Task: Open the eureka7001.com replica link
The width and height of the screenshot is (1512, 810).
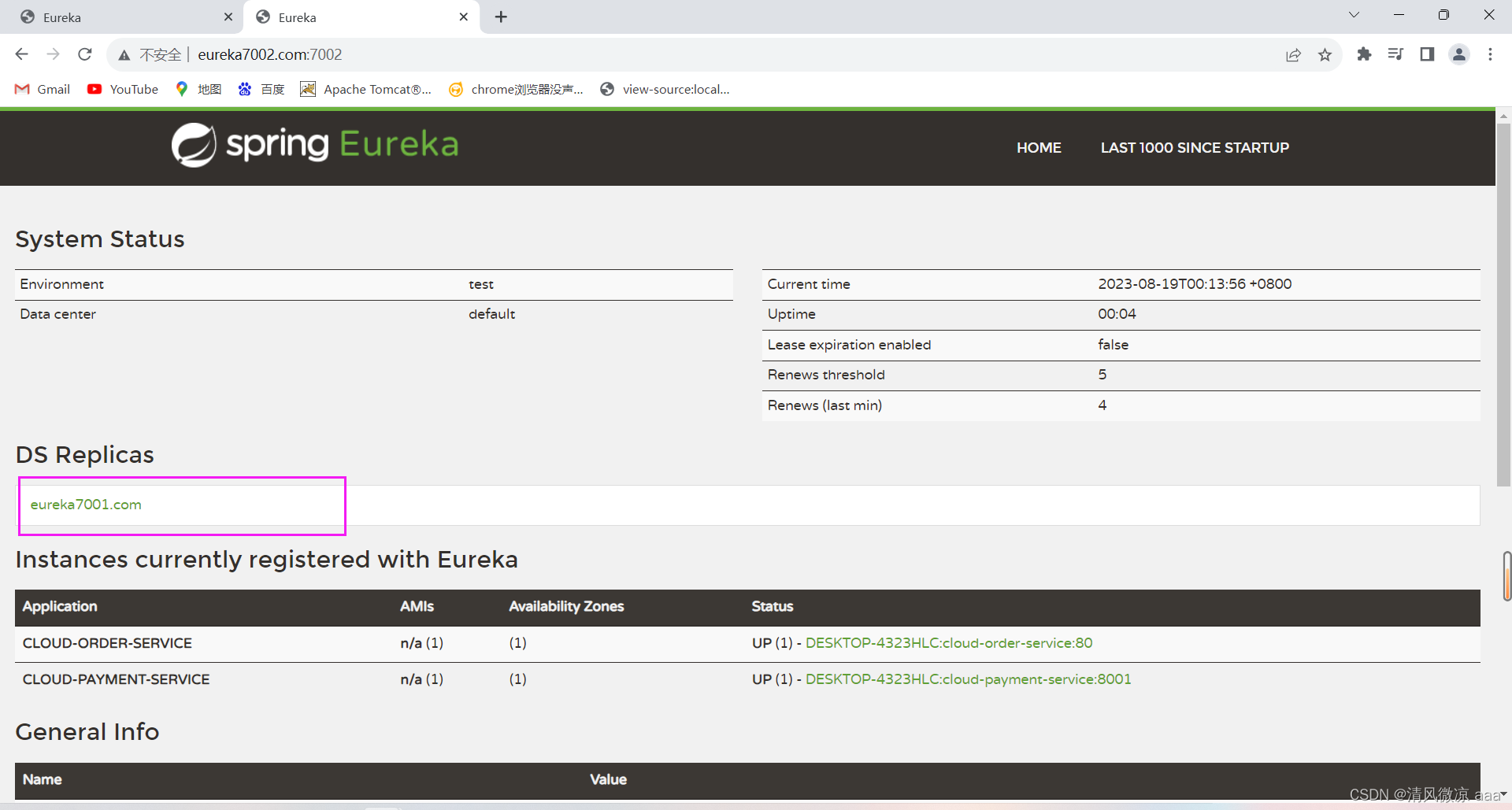Action: tap(86, 505)
